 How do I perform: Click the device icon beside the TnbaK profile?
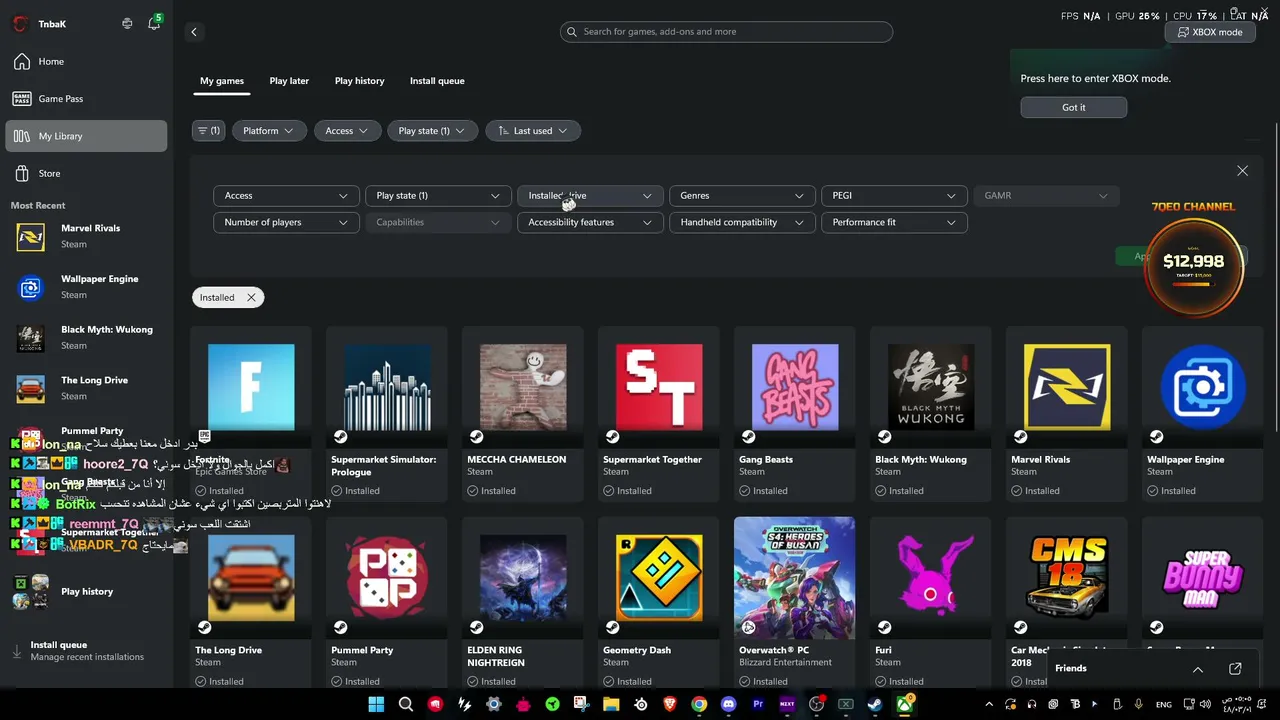point(127,23)
